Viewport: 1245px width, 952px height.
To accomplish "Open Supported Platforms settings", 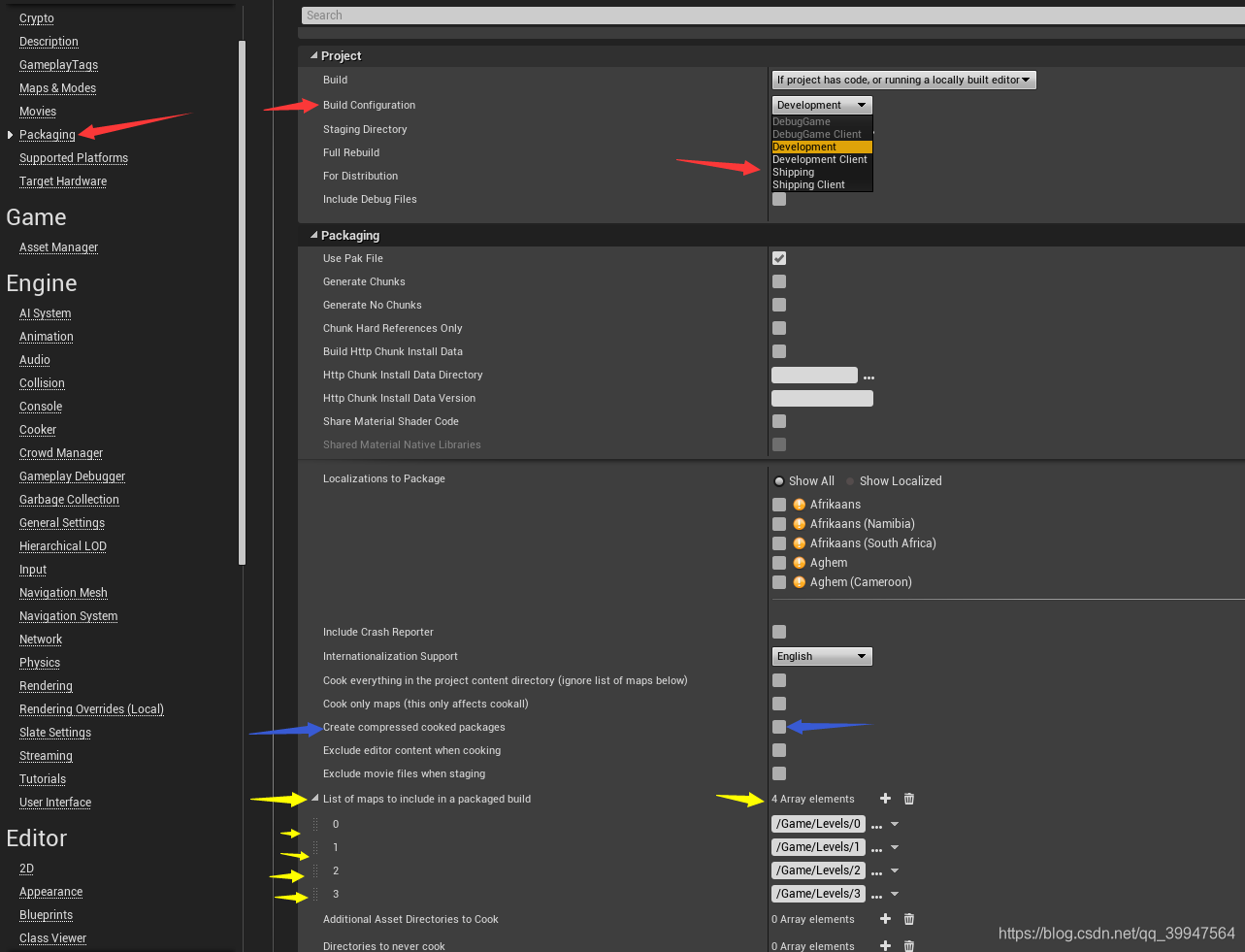I will pos(74,158).
